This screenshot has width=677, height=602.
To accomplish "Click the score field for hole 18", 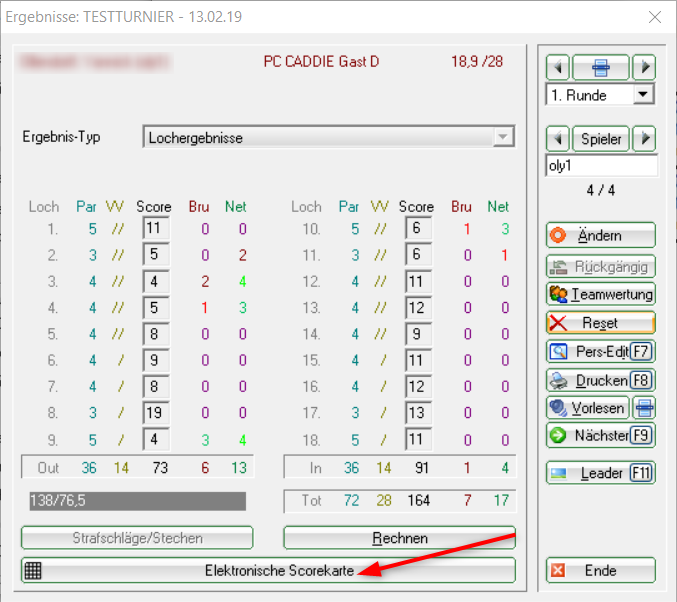I will 418,439.
